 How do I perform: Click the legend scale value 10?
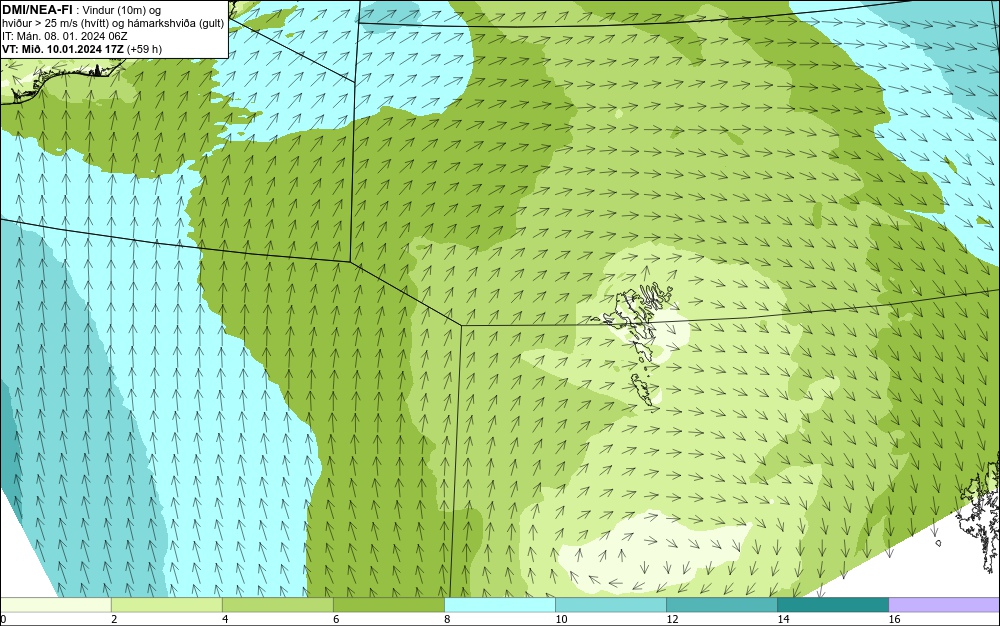[x=561, y=619]
